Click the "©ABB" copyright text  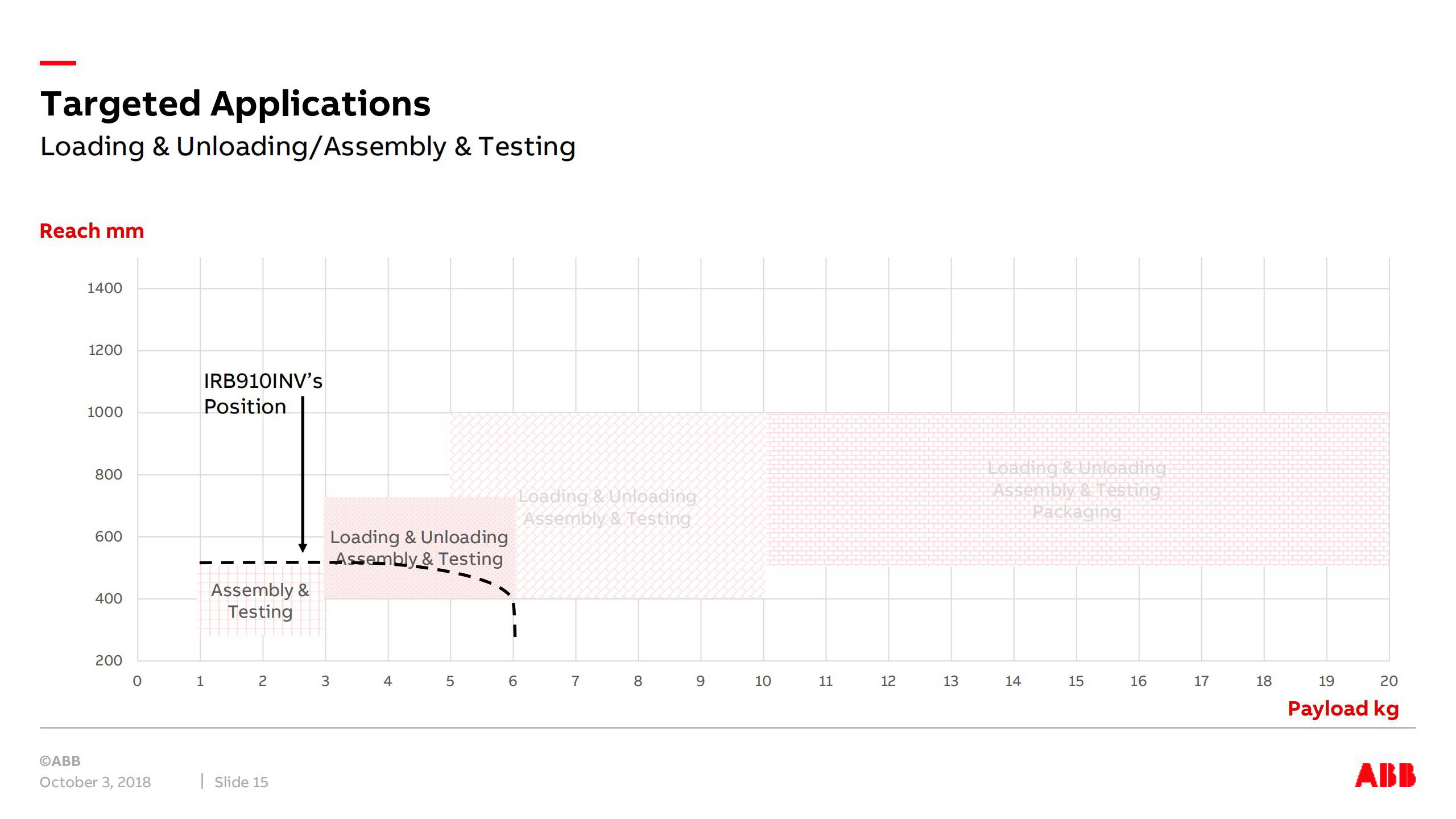(x=60, y=761)
